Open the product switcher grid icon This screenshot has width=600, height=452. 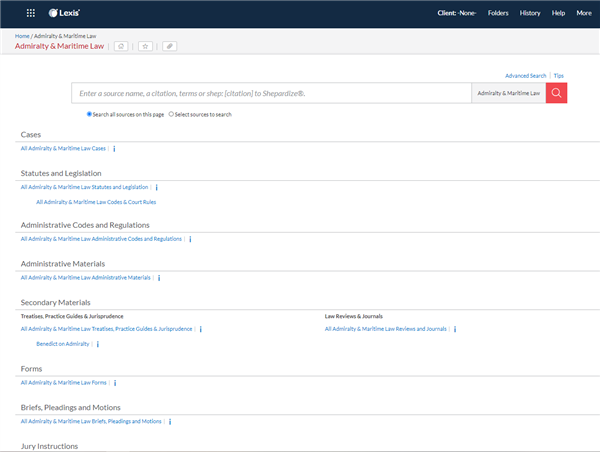point(31,13)
